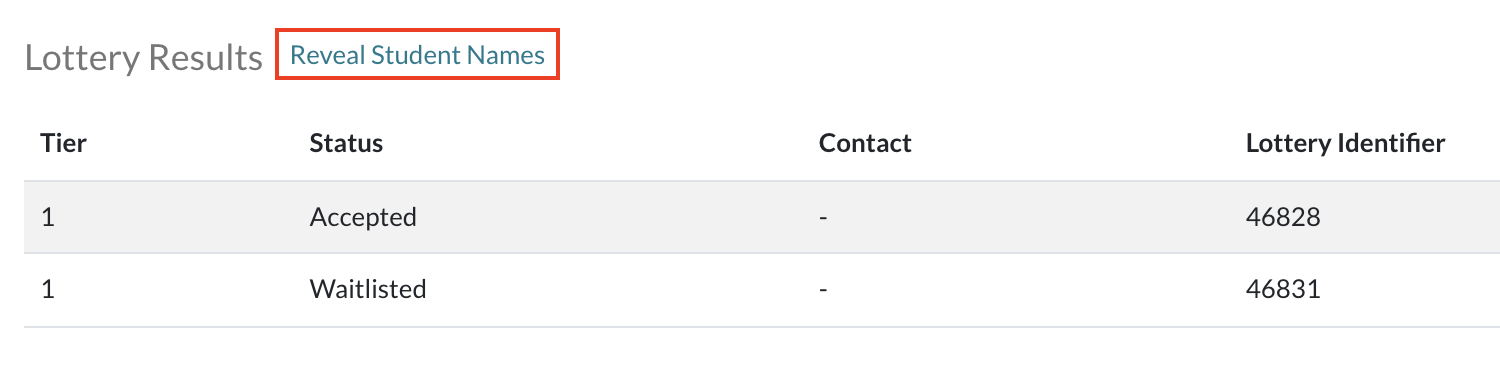Click the Contact dash in Waitlisted row
This screenshot has height=368, width=1500.
point(823,289)
